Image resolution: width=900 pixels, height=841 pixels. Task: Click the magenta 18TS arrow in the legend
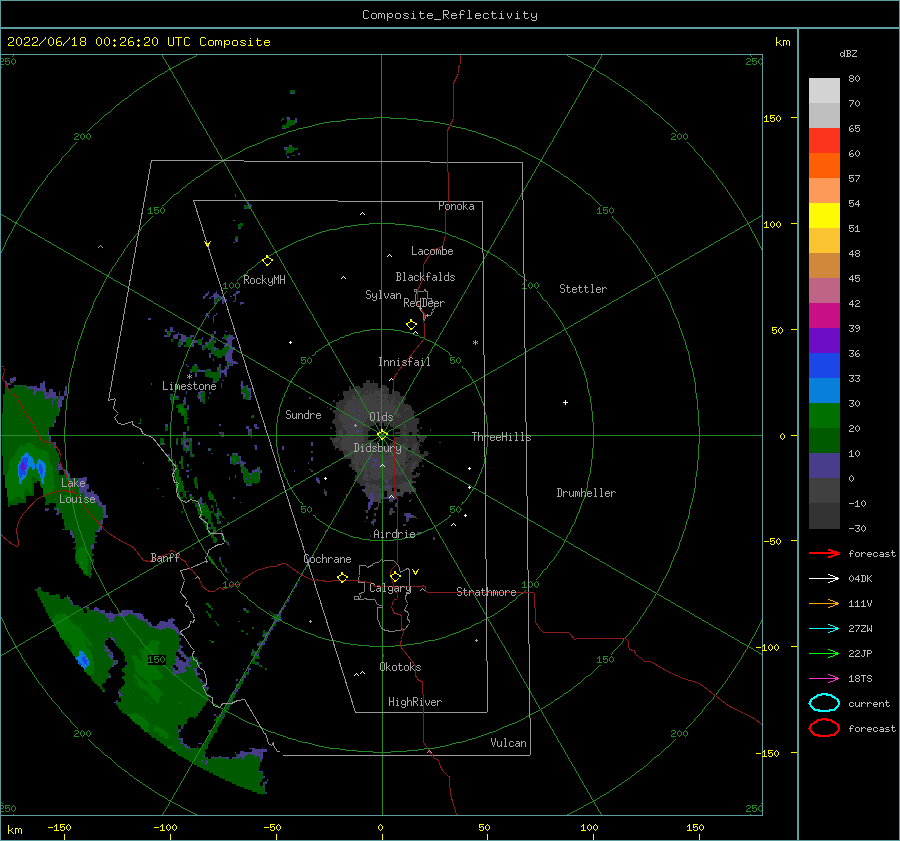pyautogui.click(x=824, y=679)
